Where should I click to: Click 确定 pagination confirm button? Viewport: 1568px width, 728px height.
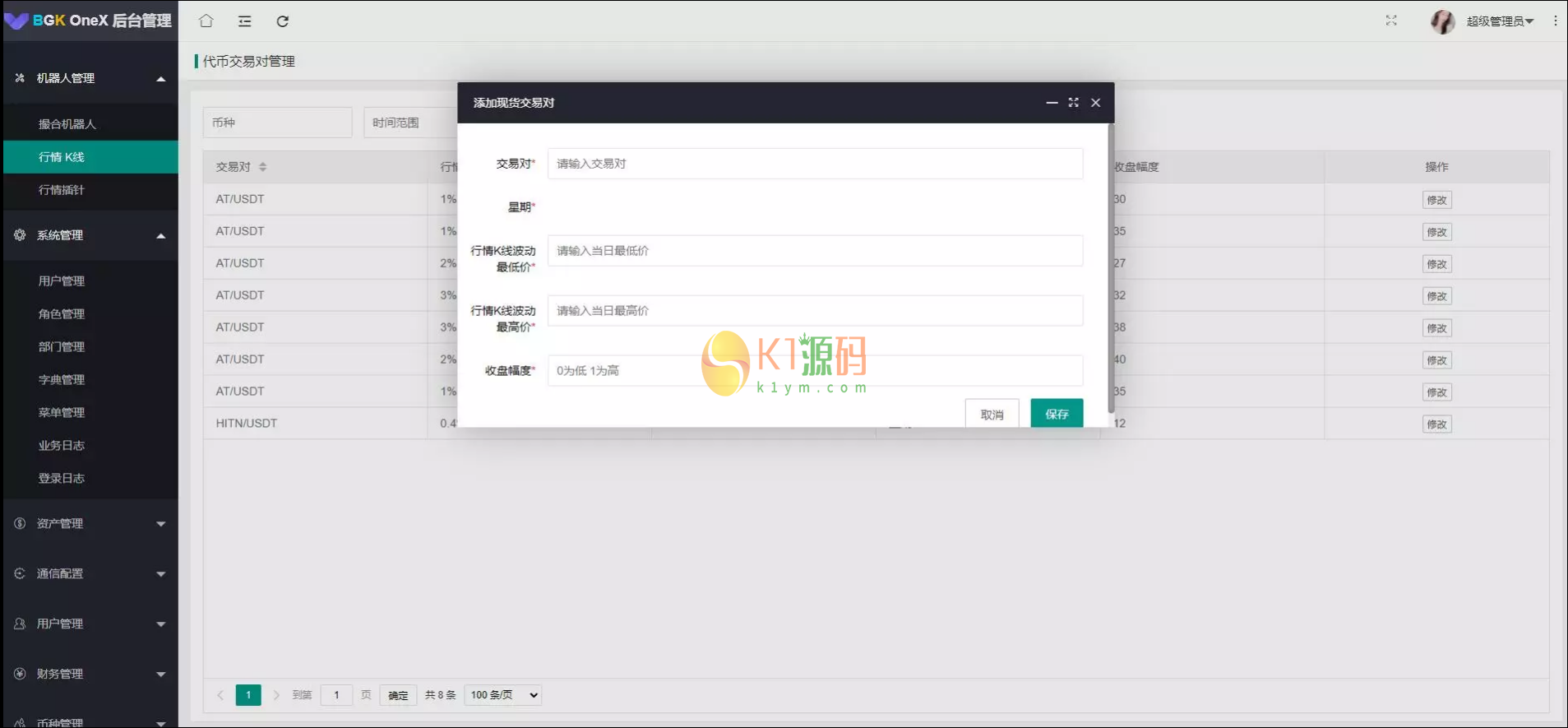point(398,695)
